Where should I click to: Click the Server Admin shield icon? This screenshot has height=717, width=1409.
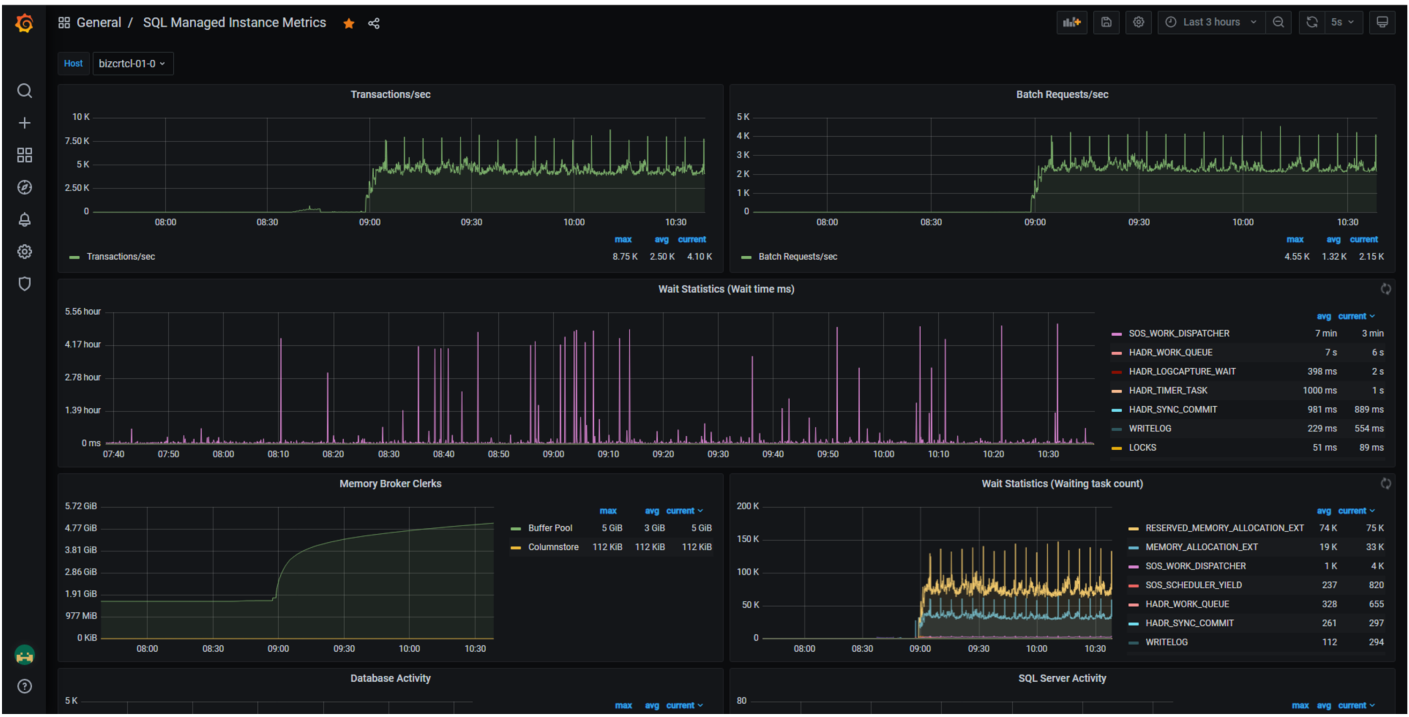[25, 284]
